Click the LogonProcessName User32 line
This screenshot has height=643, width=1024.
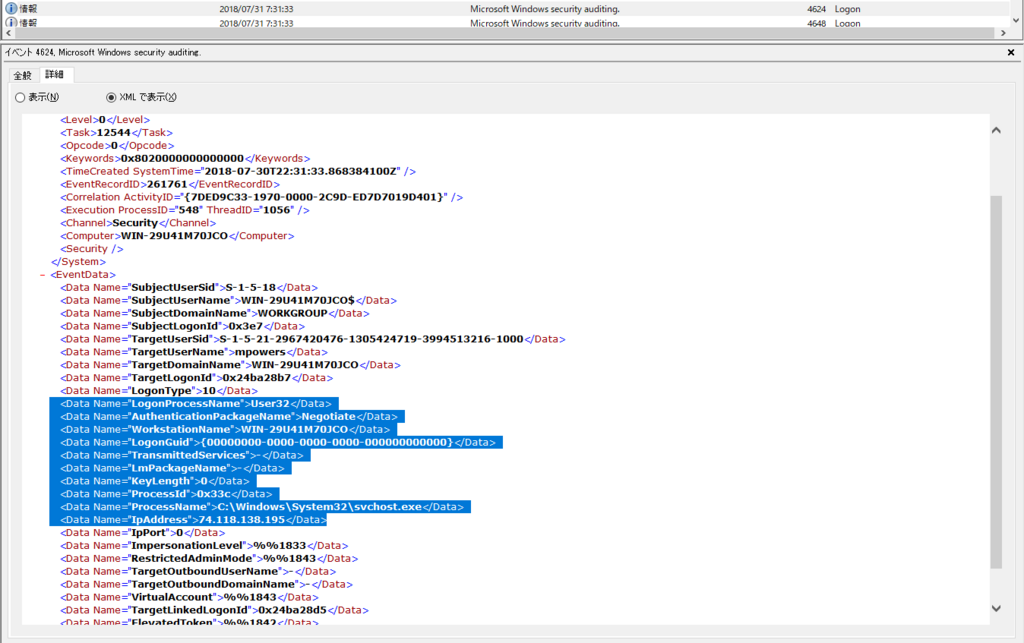pyautogui.click(x=196, y=404)
